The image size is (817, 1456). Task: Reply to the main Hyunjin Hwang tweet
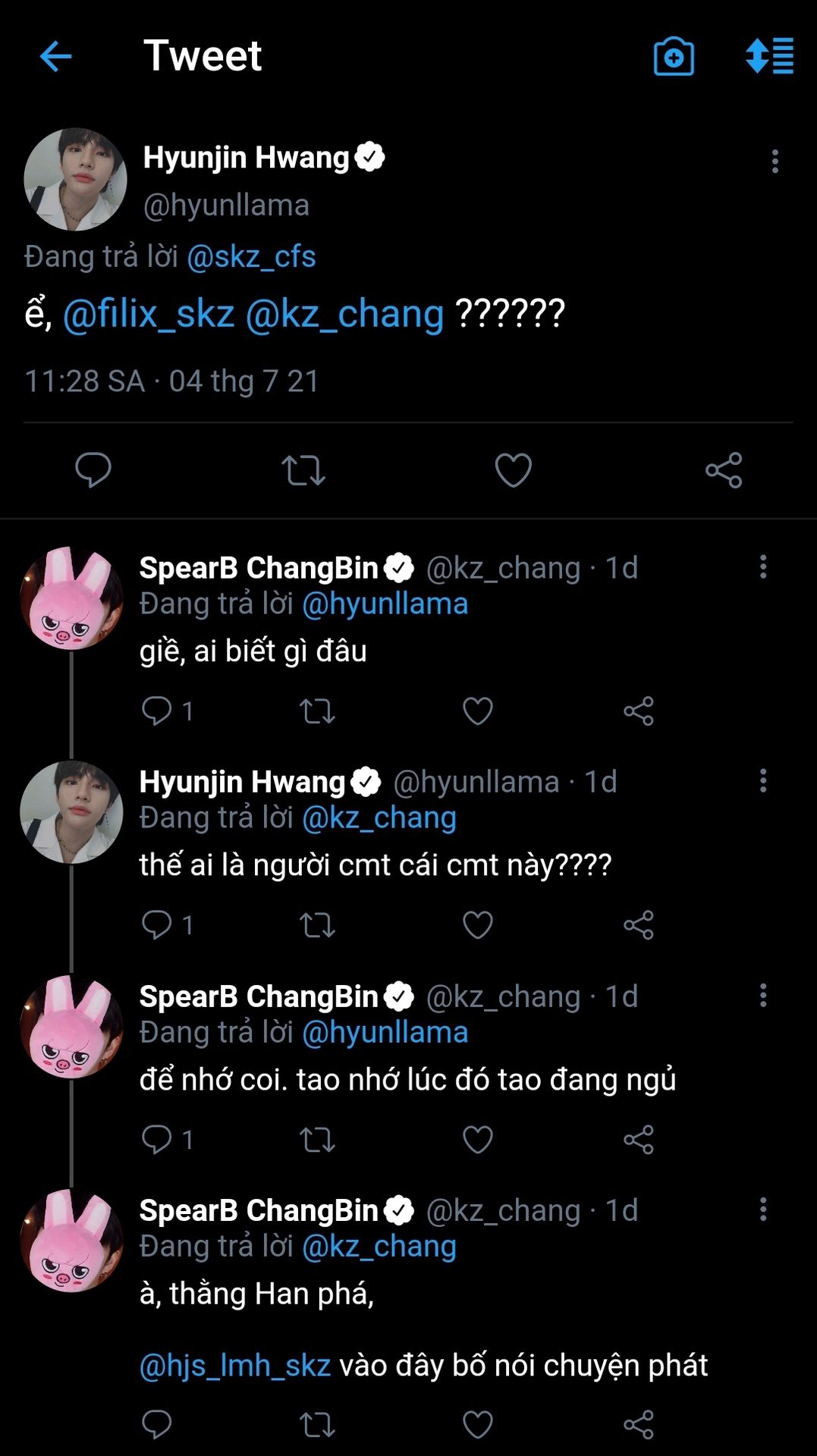[93, 470]
